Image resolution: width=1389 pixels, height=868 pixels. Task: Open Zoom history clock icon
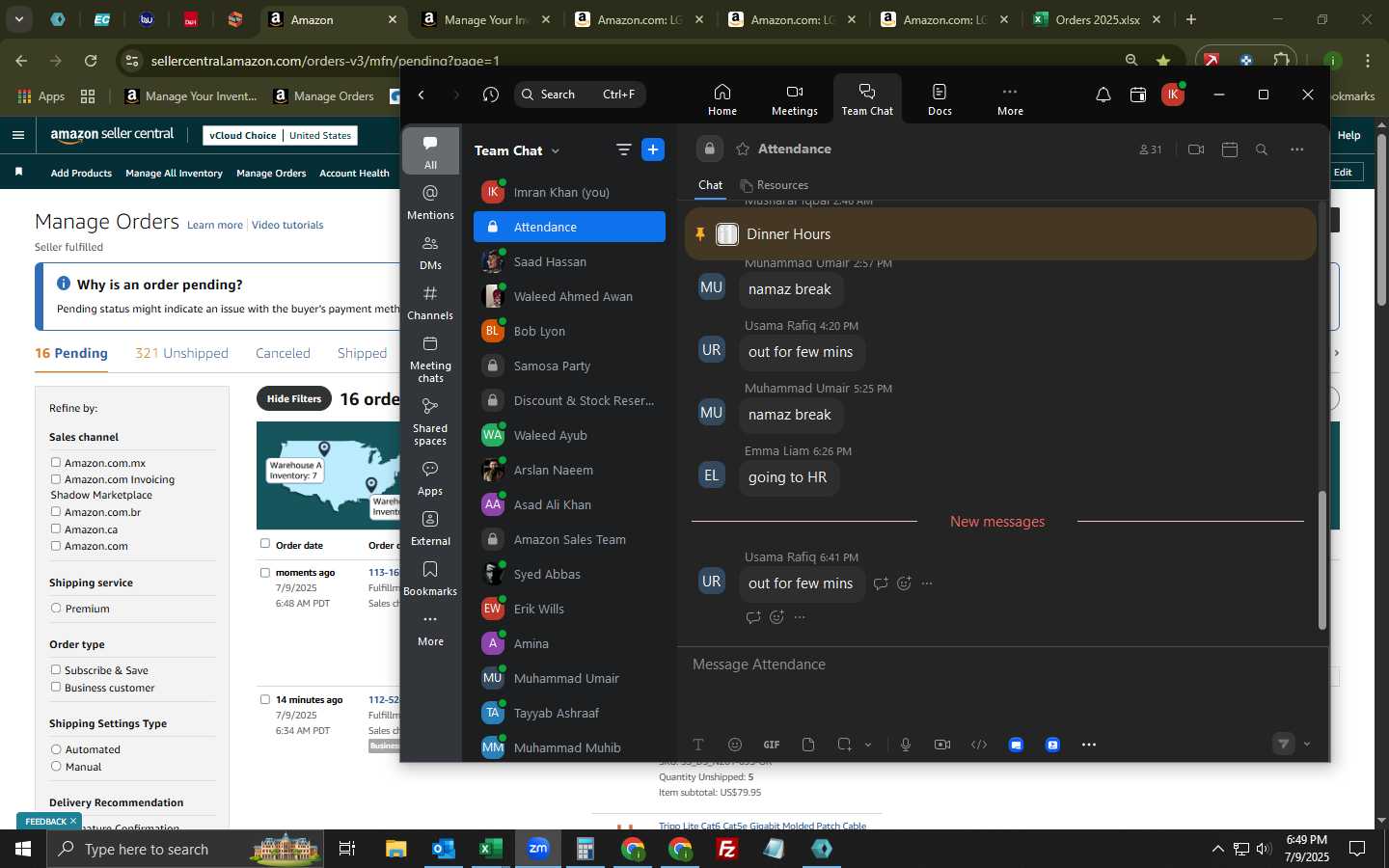pos(491,95)
